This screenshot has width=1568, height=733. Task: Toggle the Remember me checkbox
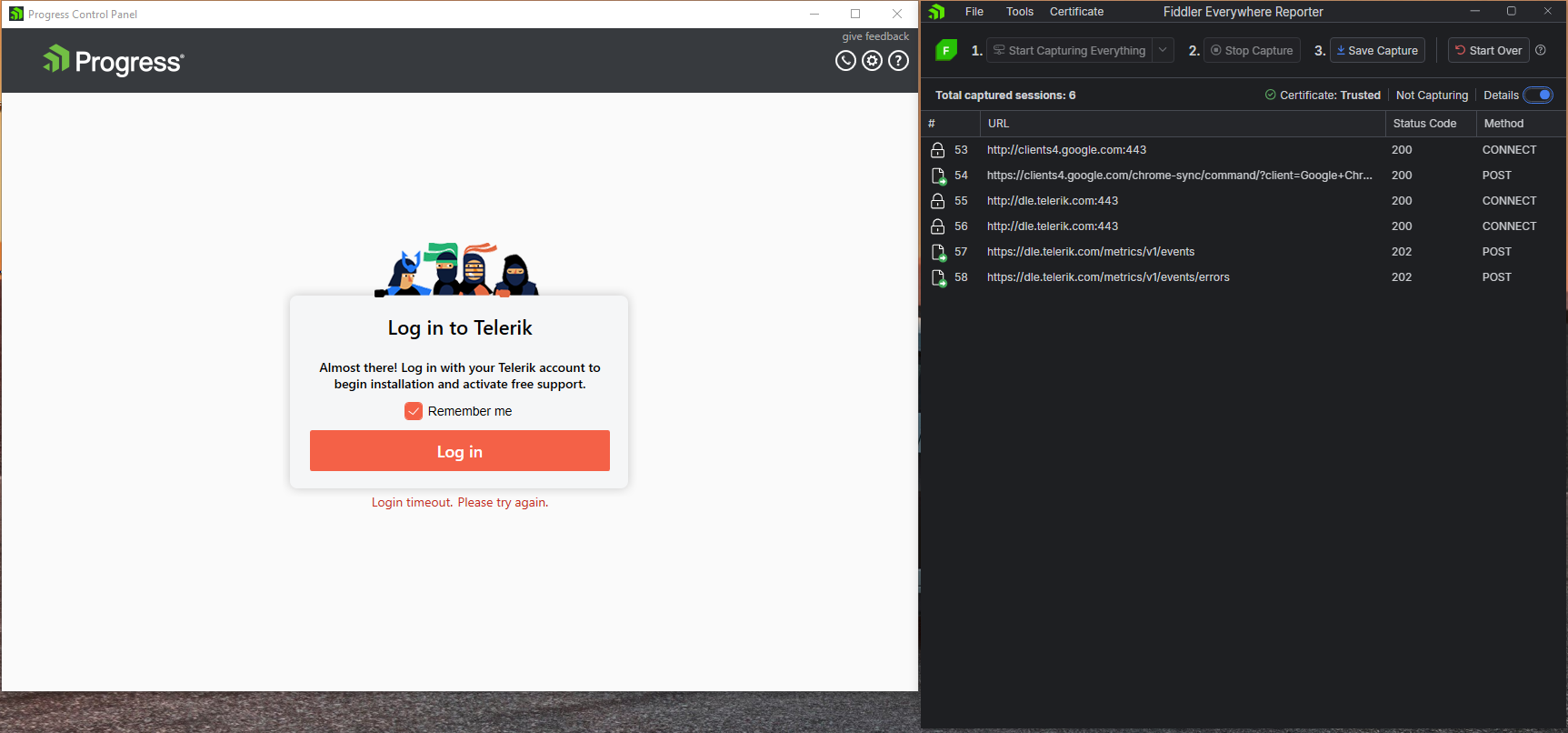point(414,411)
